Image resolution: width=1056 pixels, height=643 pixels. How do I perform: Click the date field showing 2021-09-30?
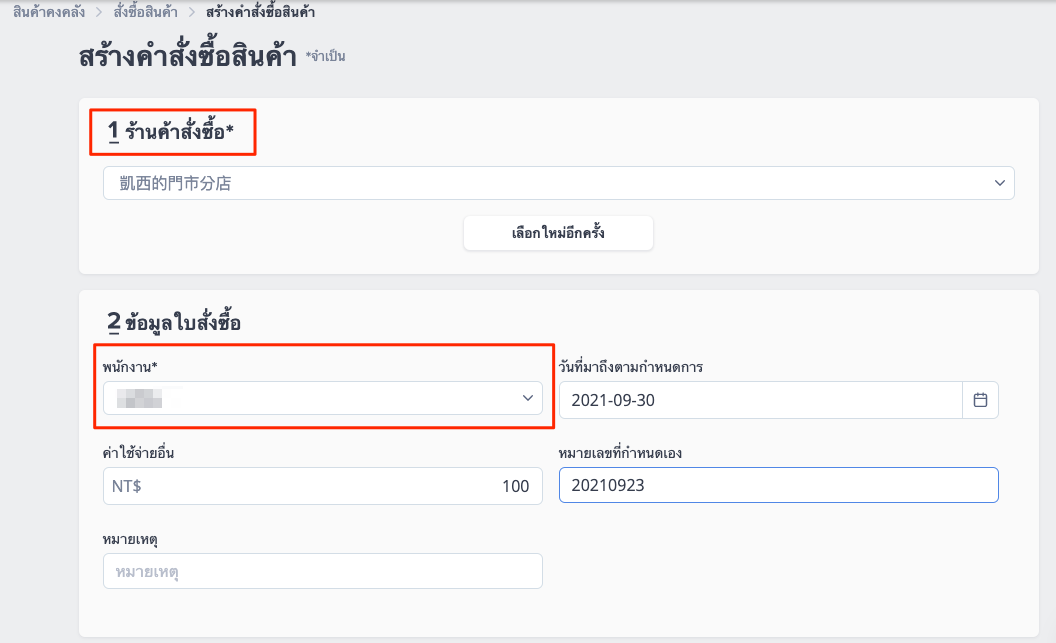[x=760, y=400]
